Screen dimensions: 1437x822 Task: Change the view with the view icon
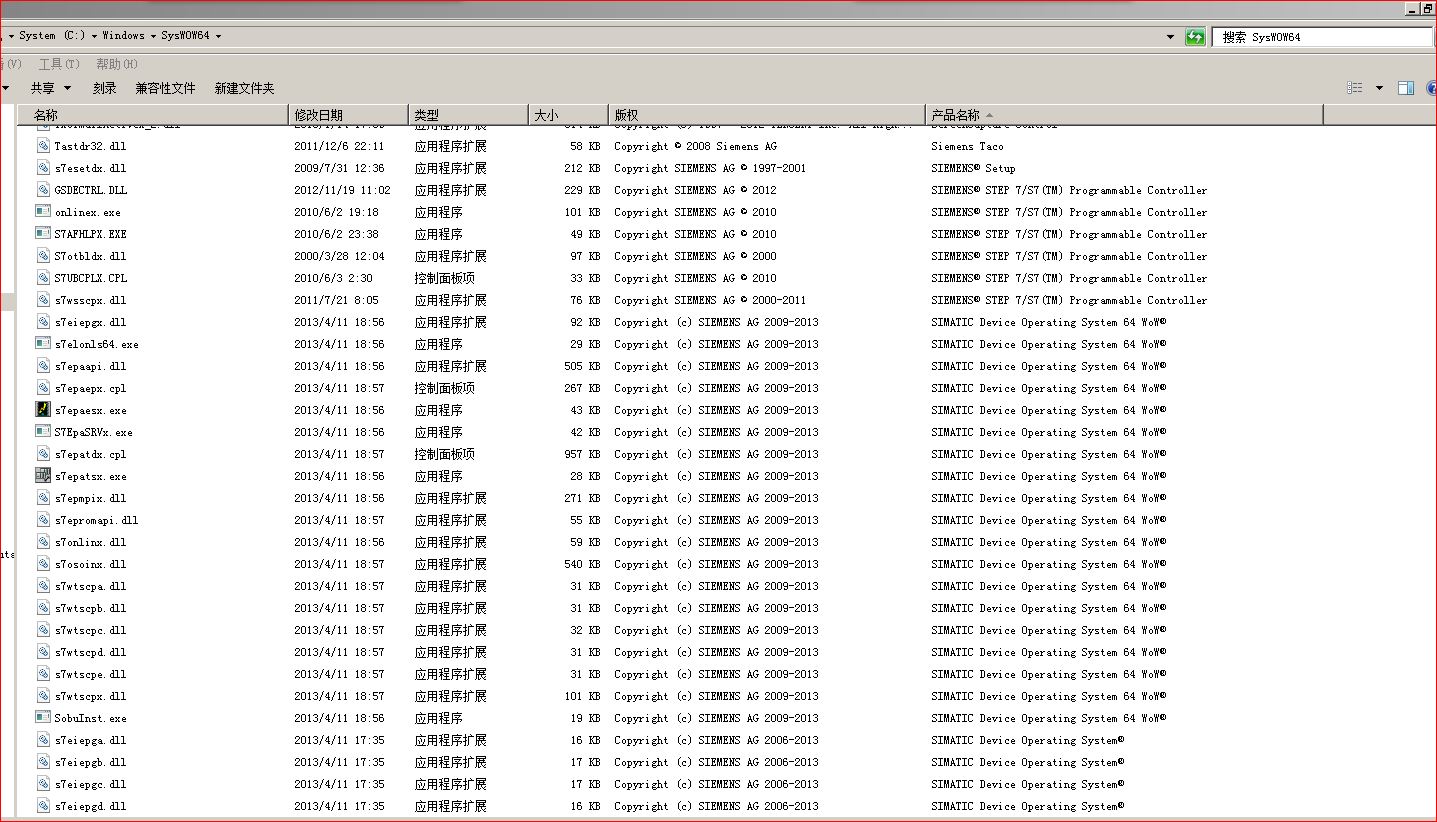click(1355, 88)
